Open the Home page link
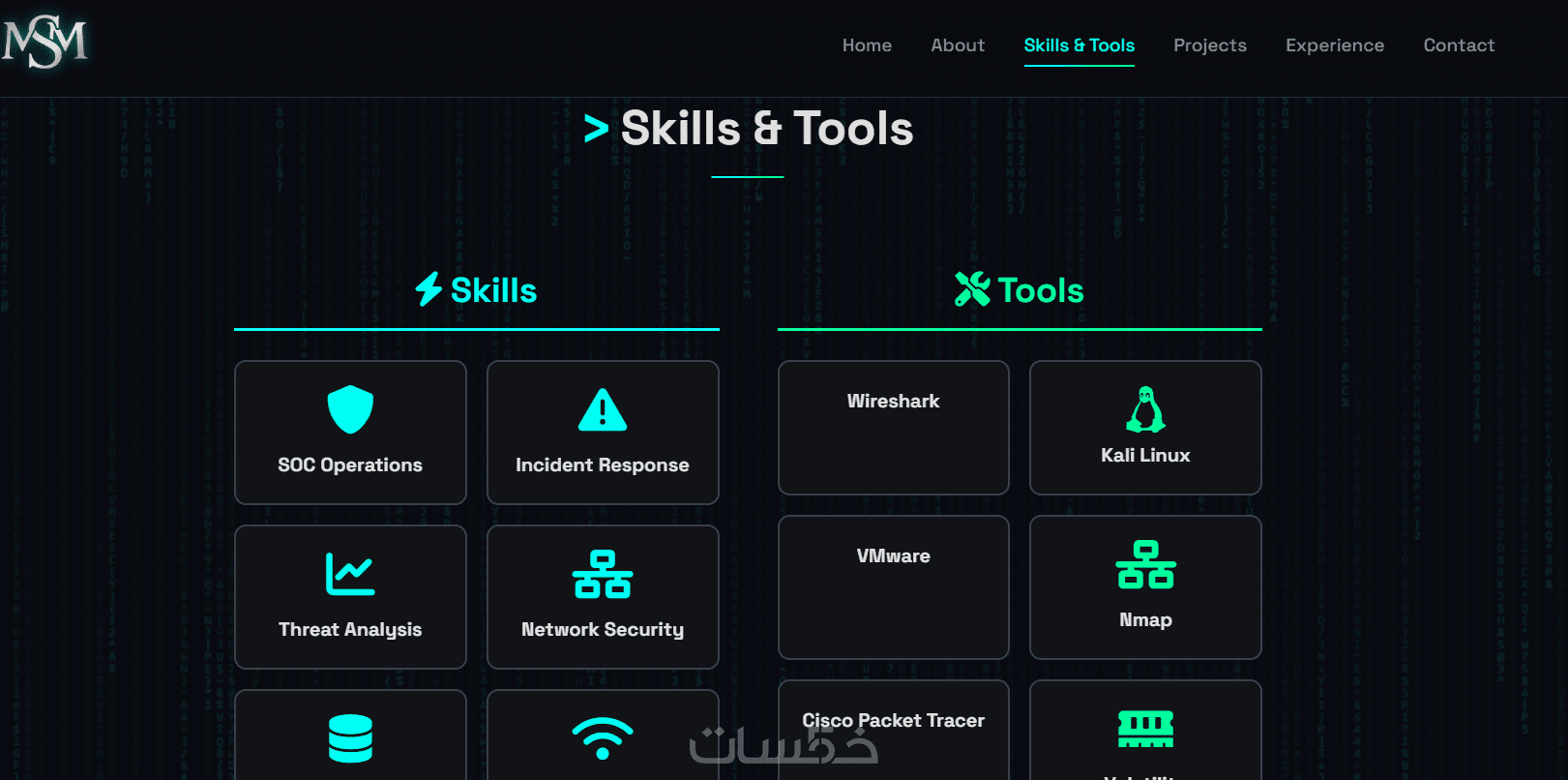Viewport: 1568px width, 780px height. point(867,45)
